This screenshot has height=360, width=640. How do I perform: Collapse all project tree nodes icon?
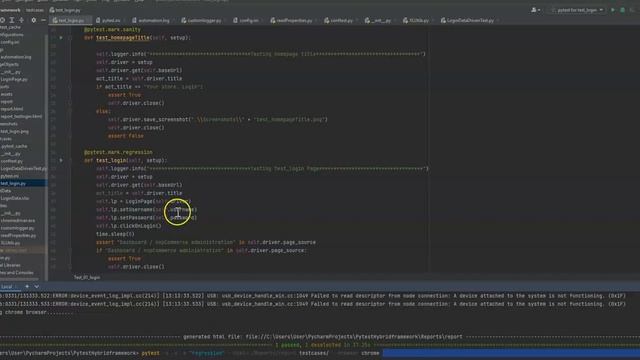[22, 20]
